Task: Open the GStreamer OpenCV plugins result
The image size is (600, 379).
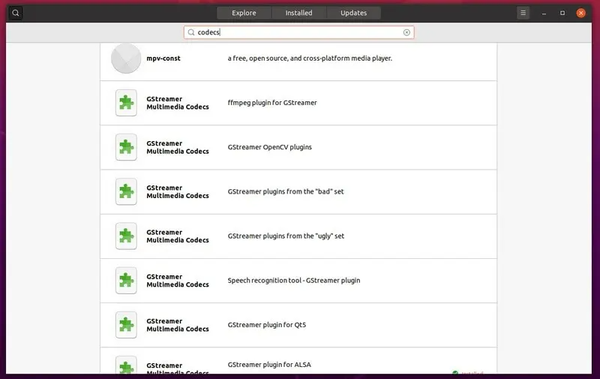Action: pos(298,147)
